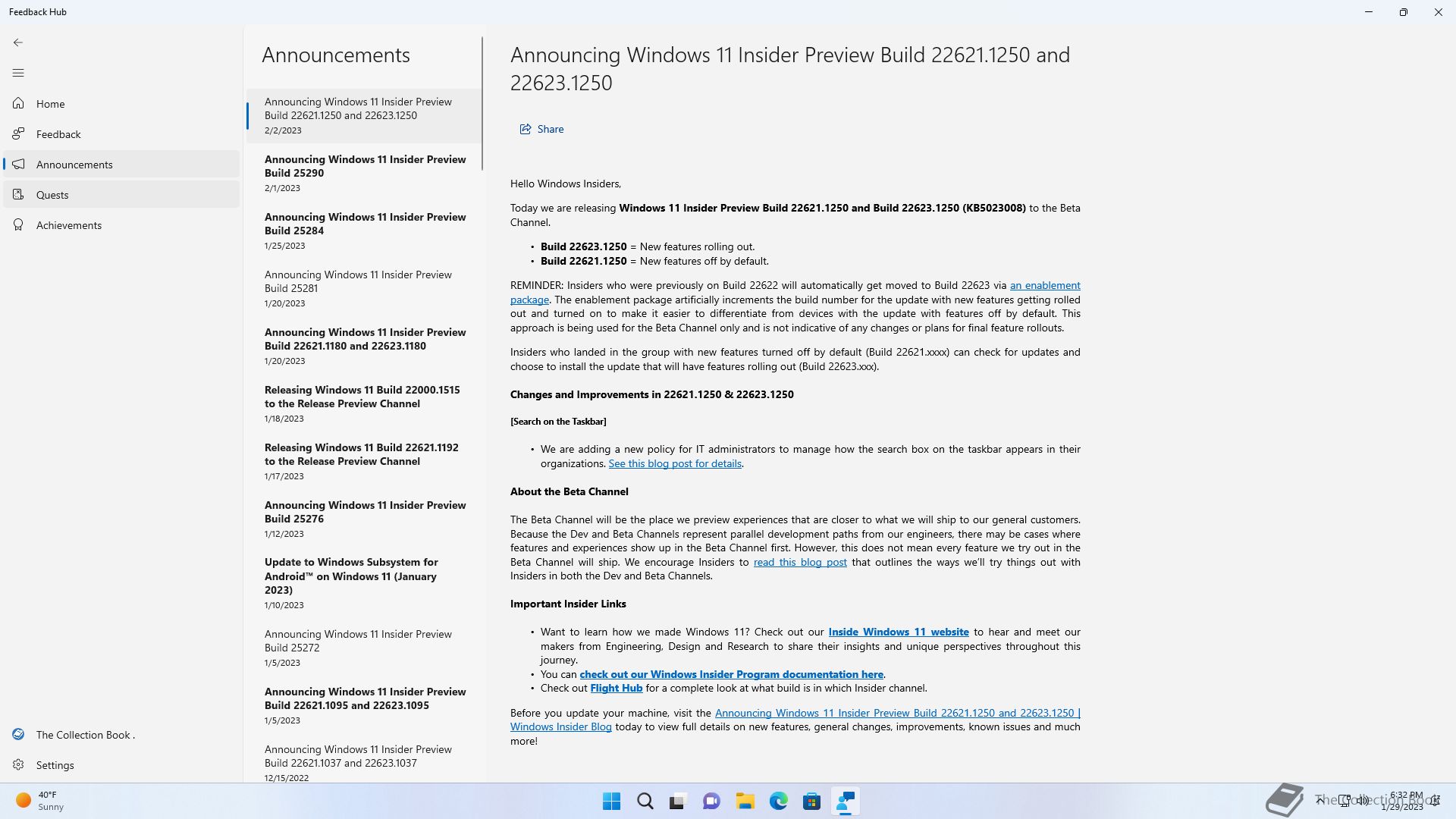This screenshot has width=1456, height=819.
Task: Open Feedback section in sidebar
Action: (121, 134)
